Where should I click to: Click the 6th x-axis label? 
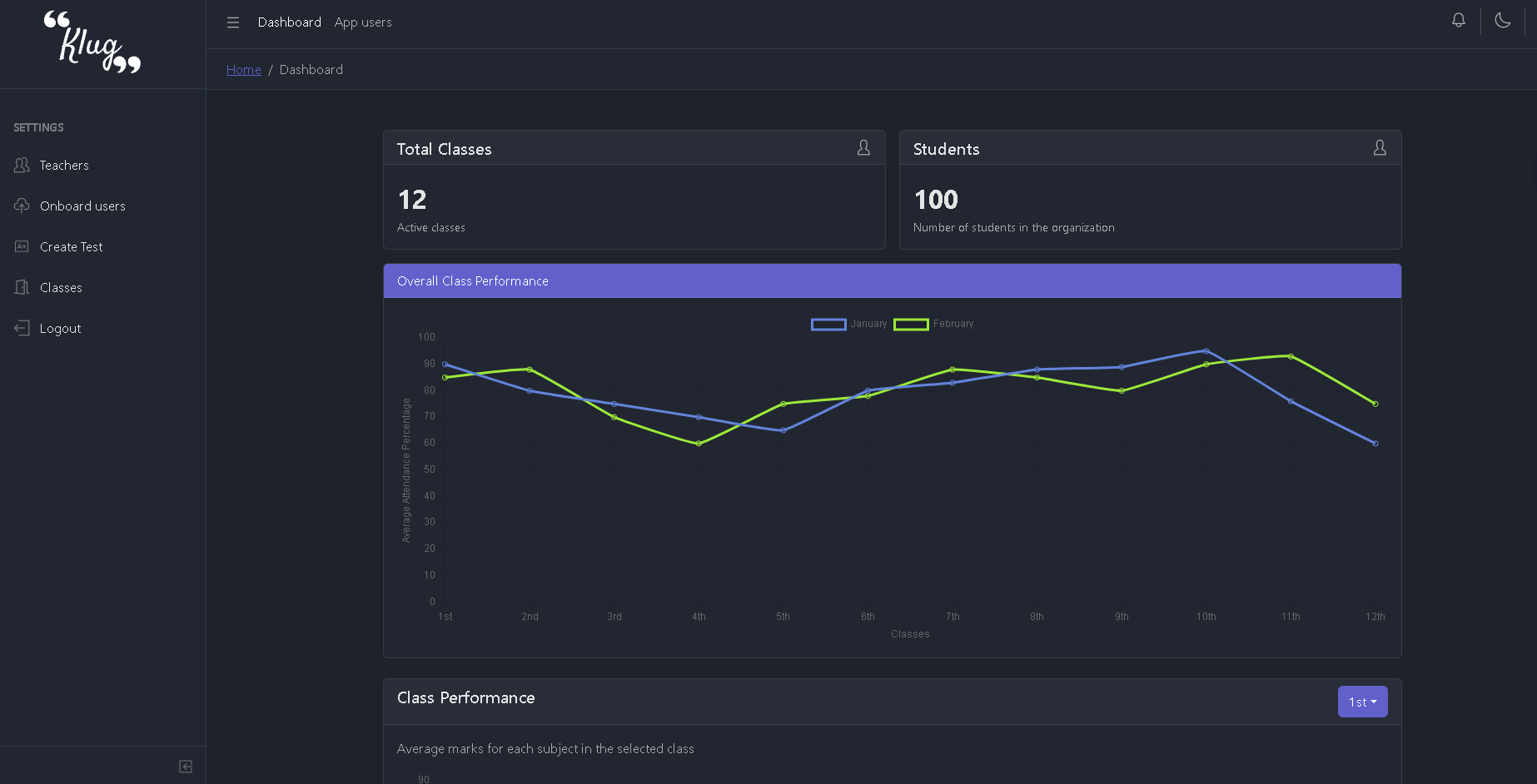pos(868,617)
